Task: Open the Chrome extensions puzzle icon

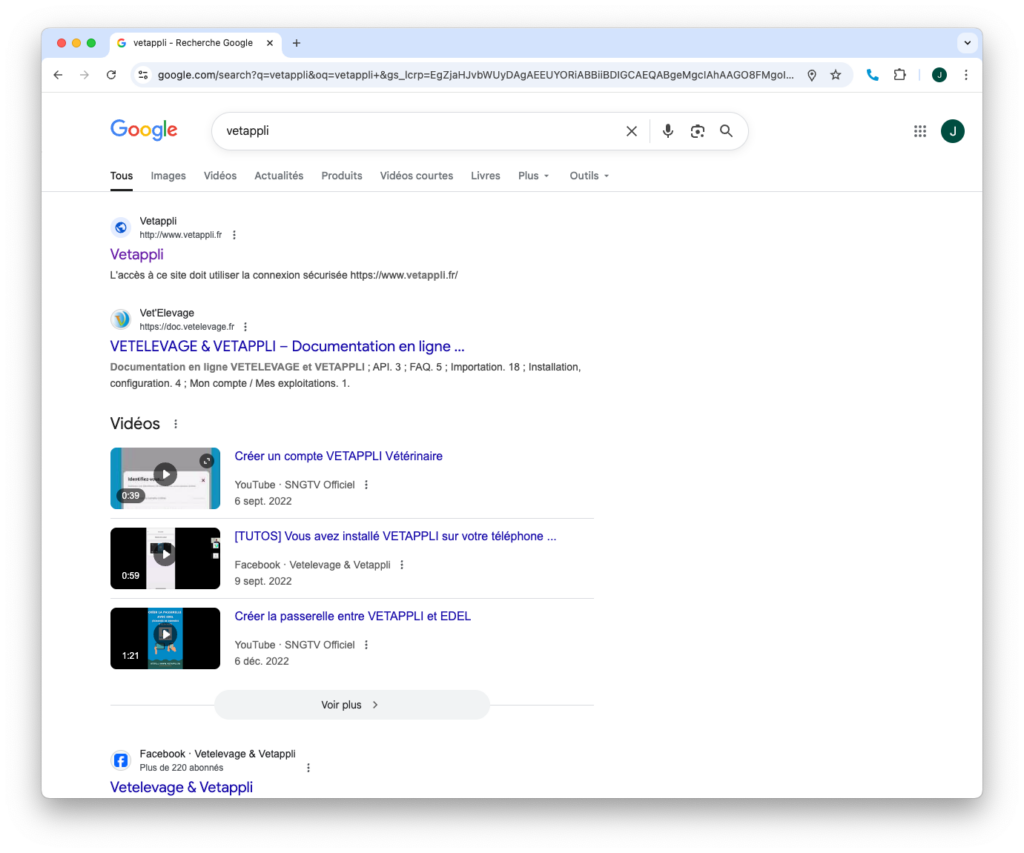Action: pyautogui.click(x=900, y=75)
